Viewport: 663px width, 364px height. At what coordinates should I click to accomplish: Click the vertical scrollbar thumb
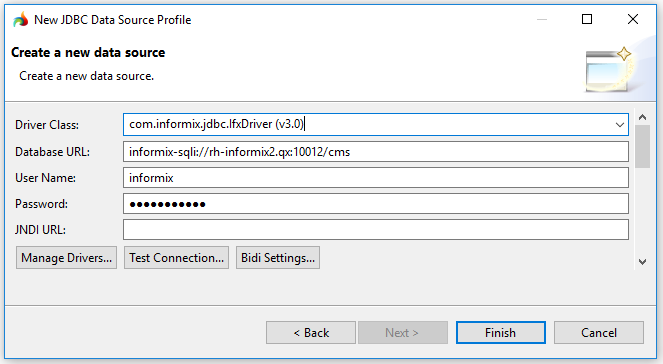point(642,147)
